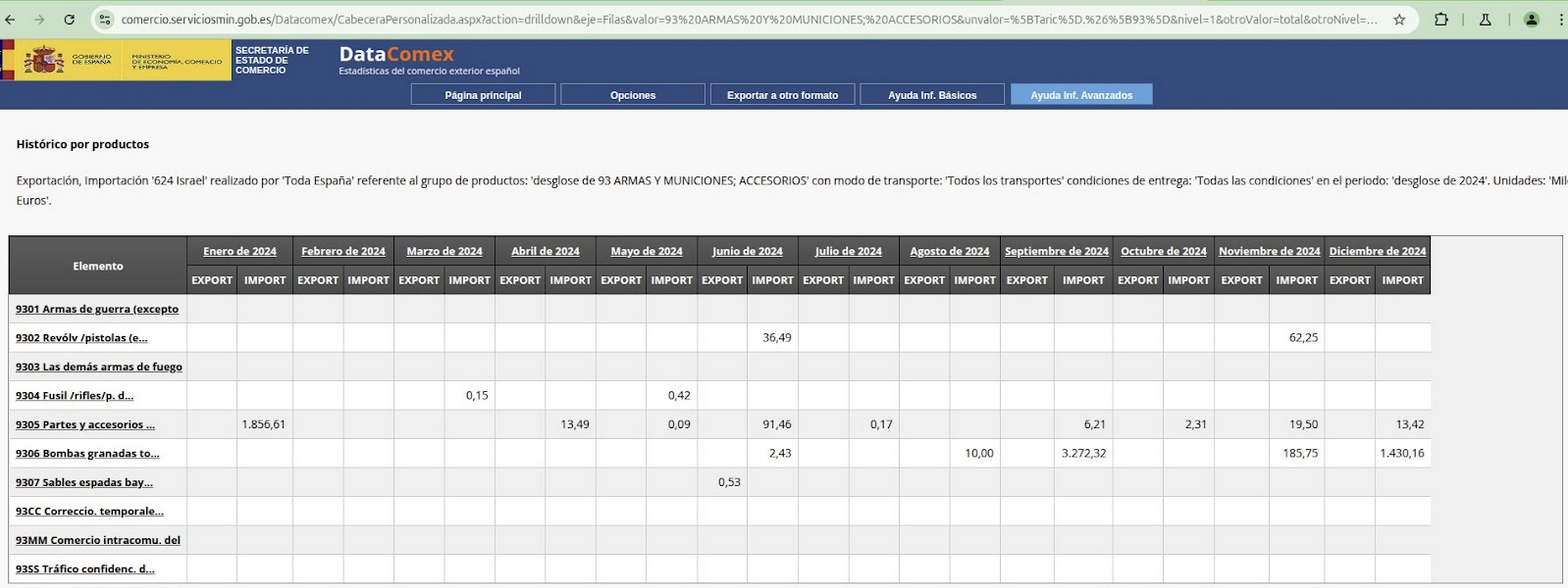Open the browser profile avatar icon
This screenshot has height=588, width=1568.
coord(1531,19)
